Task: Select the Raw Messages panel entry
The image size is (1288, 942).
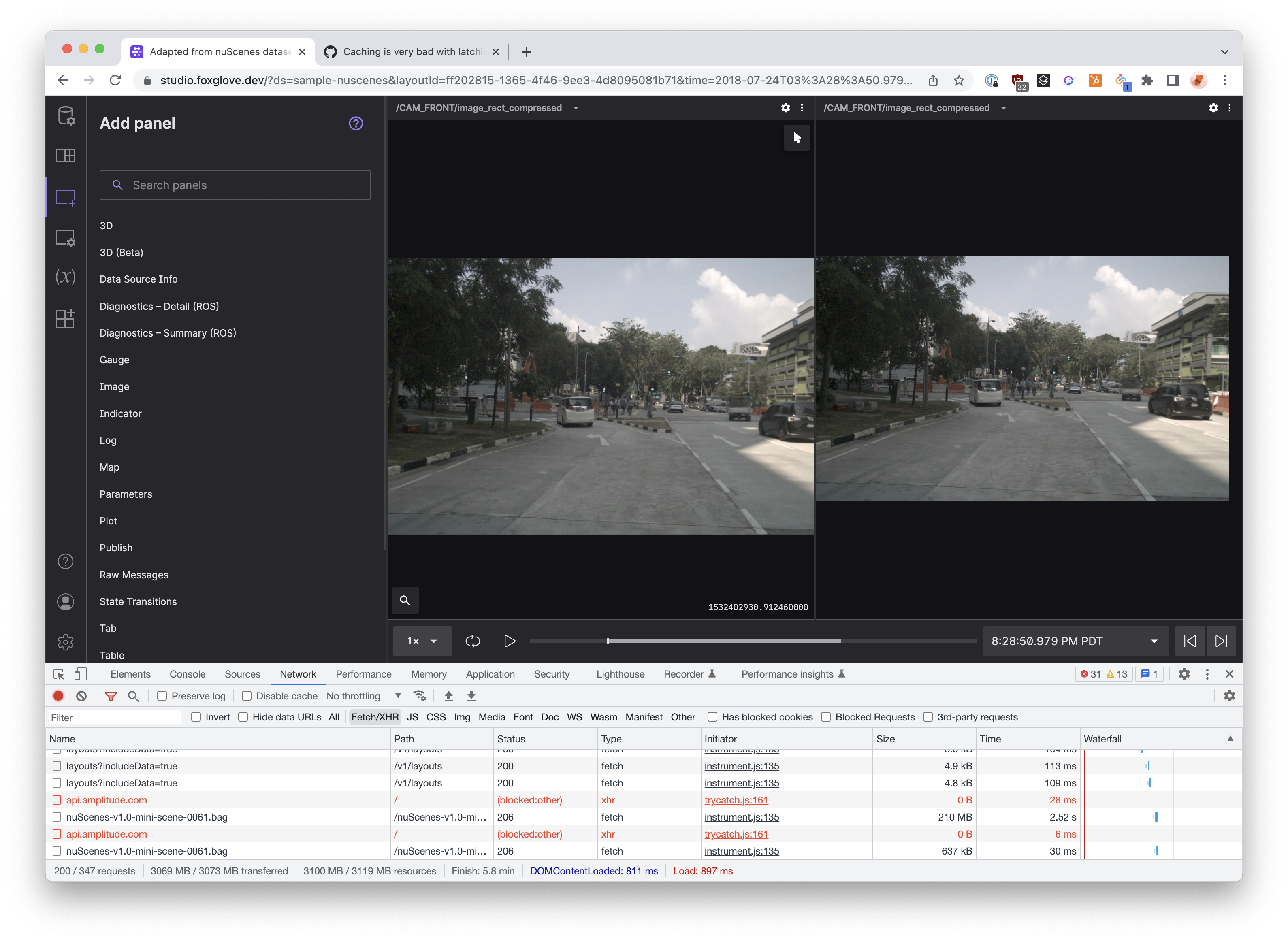Action: click(x=134, y=575)
